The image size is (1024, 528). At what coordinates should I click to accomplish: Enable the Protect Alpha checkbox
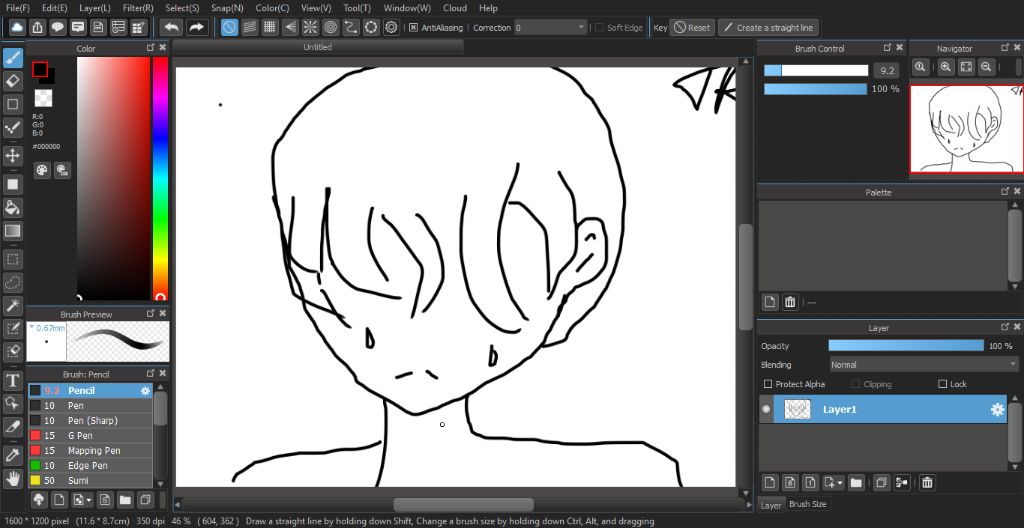click(768, 384)
